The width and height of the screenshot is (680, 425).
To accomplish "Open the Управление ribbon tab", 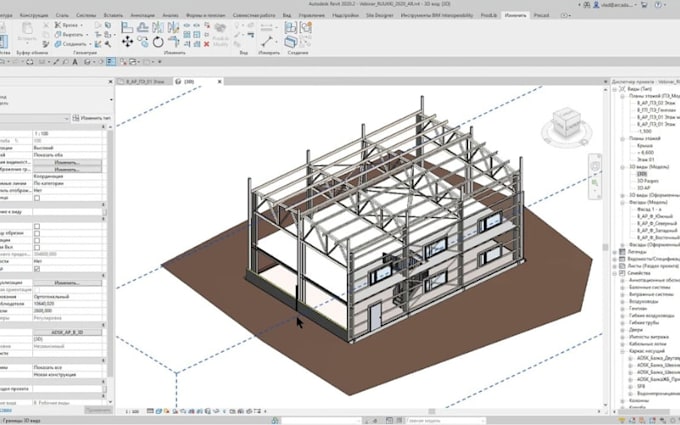I will click(312, 15).
